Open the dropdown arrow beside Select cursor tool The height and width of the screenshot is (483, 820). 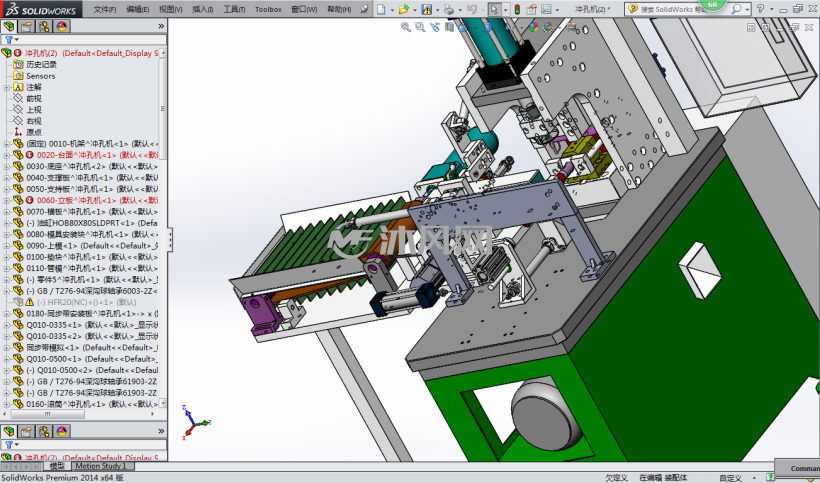[505, 9]
